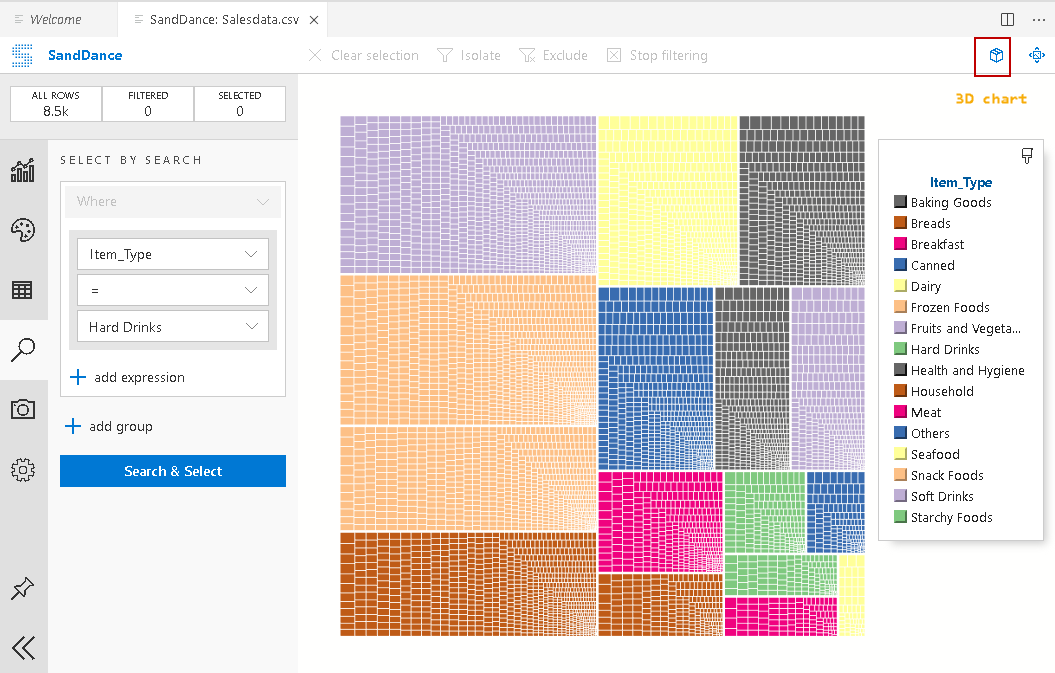Switch to the Welcome tab

[57, 18]
